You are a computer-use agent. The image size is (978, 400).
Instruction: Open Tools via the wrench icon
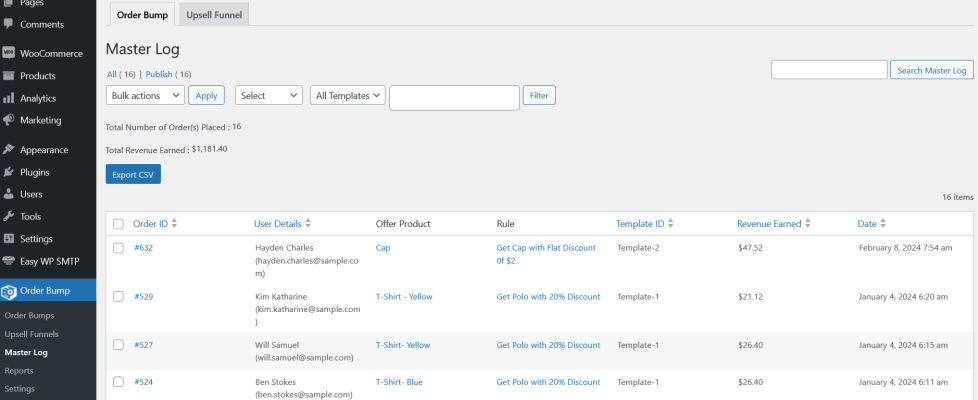(9, 216)
